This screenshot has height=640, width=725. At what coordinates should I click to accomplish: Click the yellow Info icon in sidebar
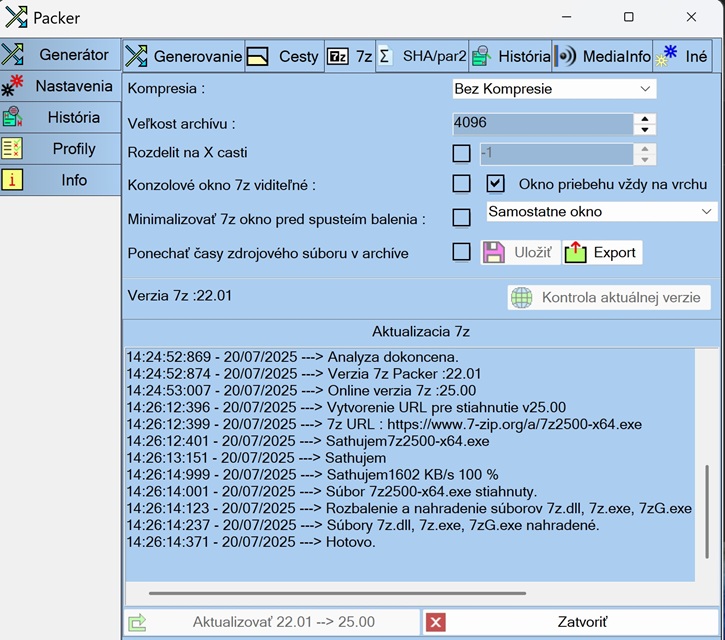point(12,180)
